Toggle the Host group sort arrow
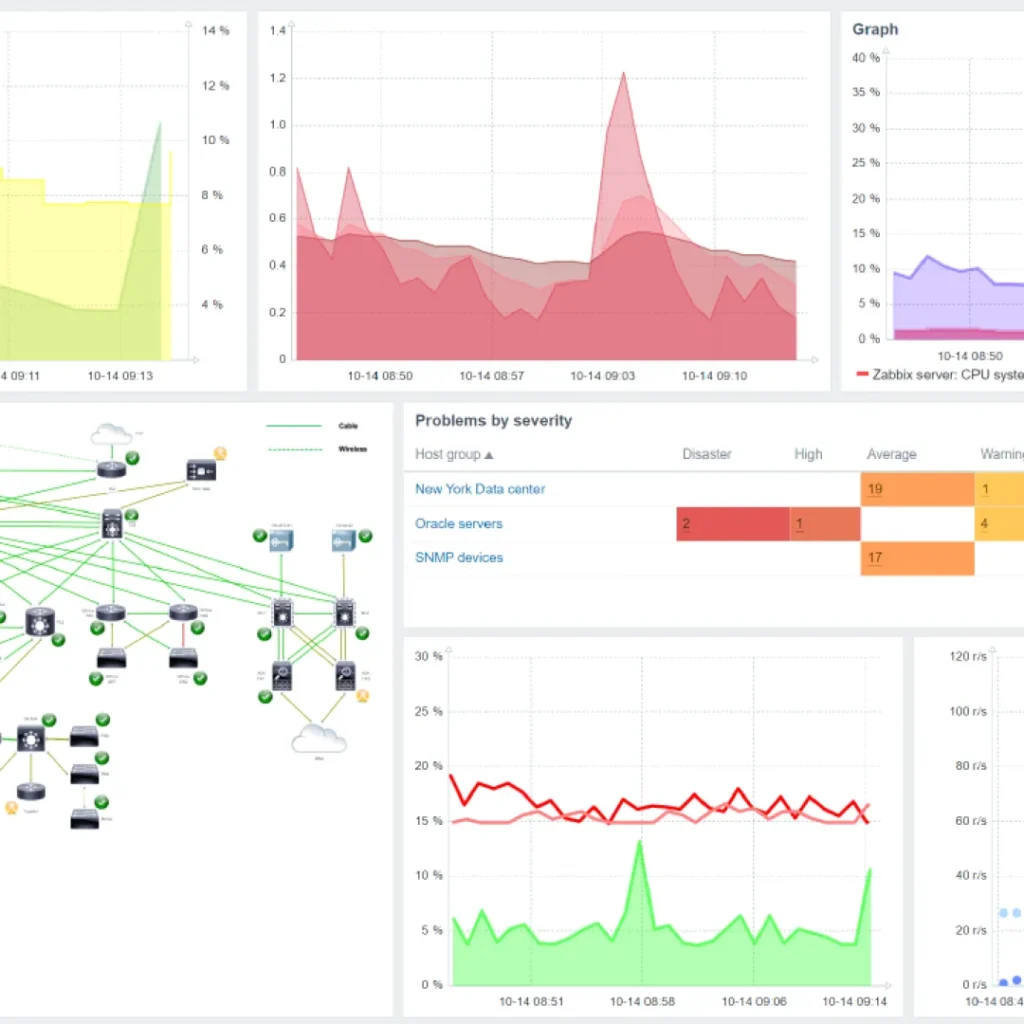The image size is (1024, 1024). click(x=488, y=455)
